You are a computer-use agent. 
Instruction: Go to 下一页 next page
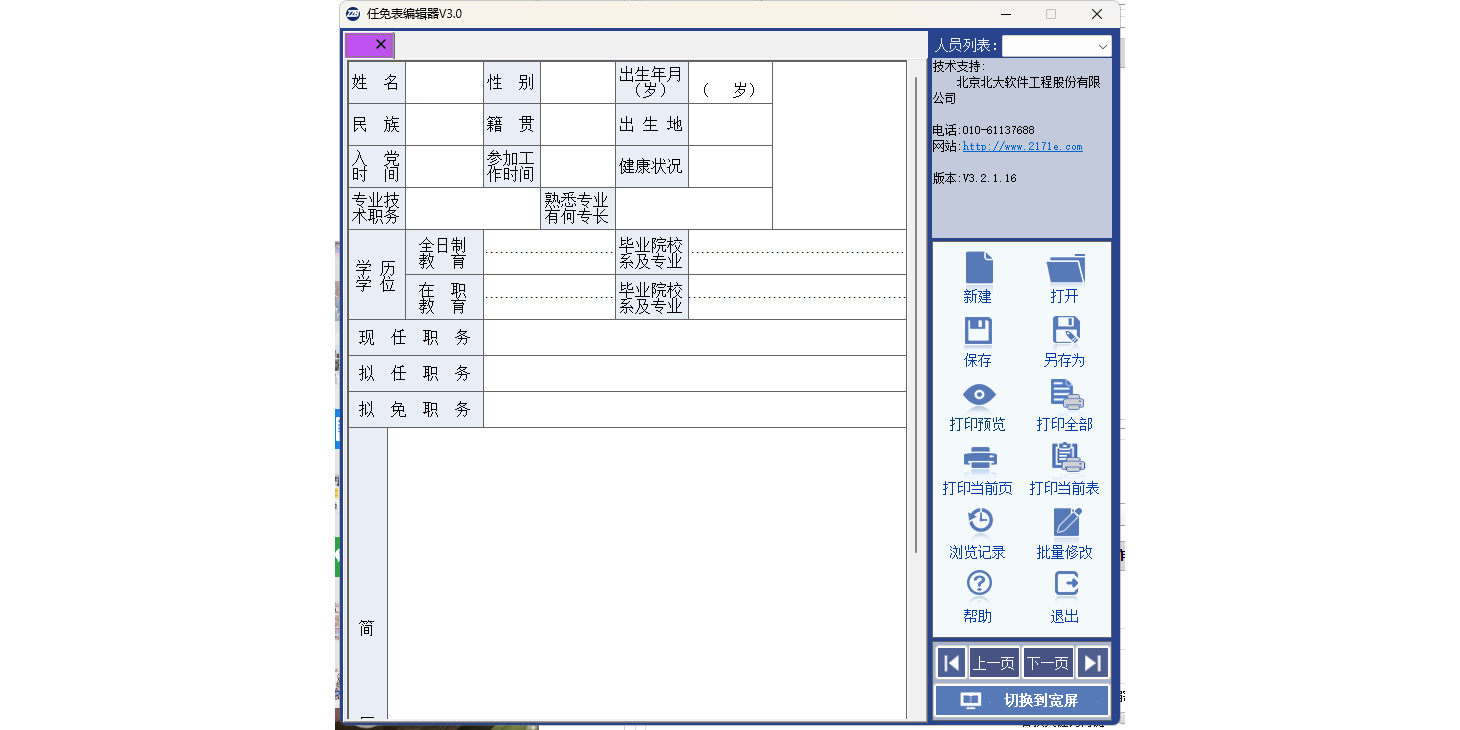1048,663
